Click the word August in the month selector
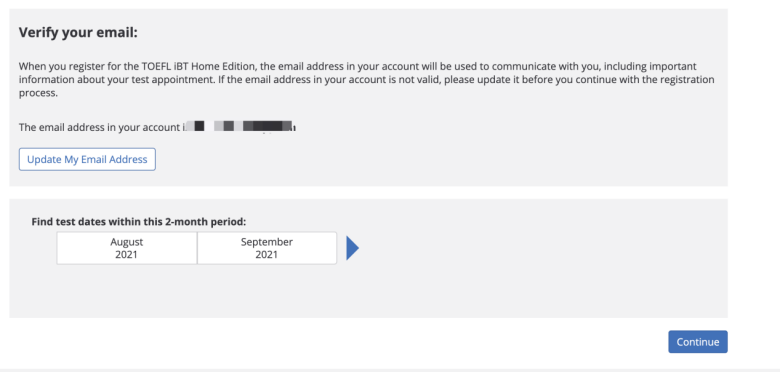 127,242
